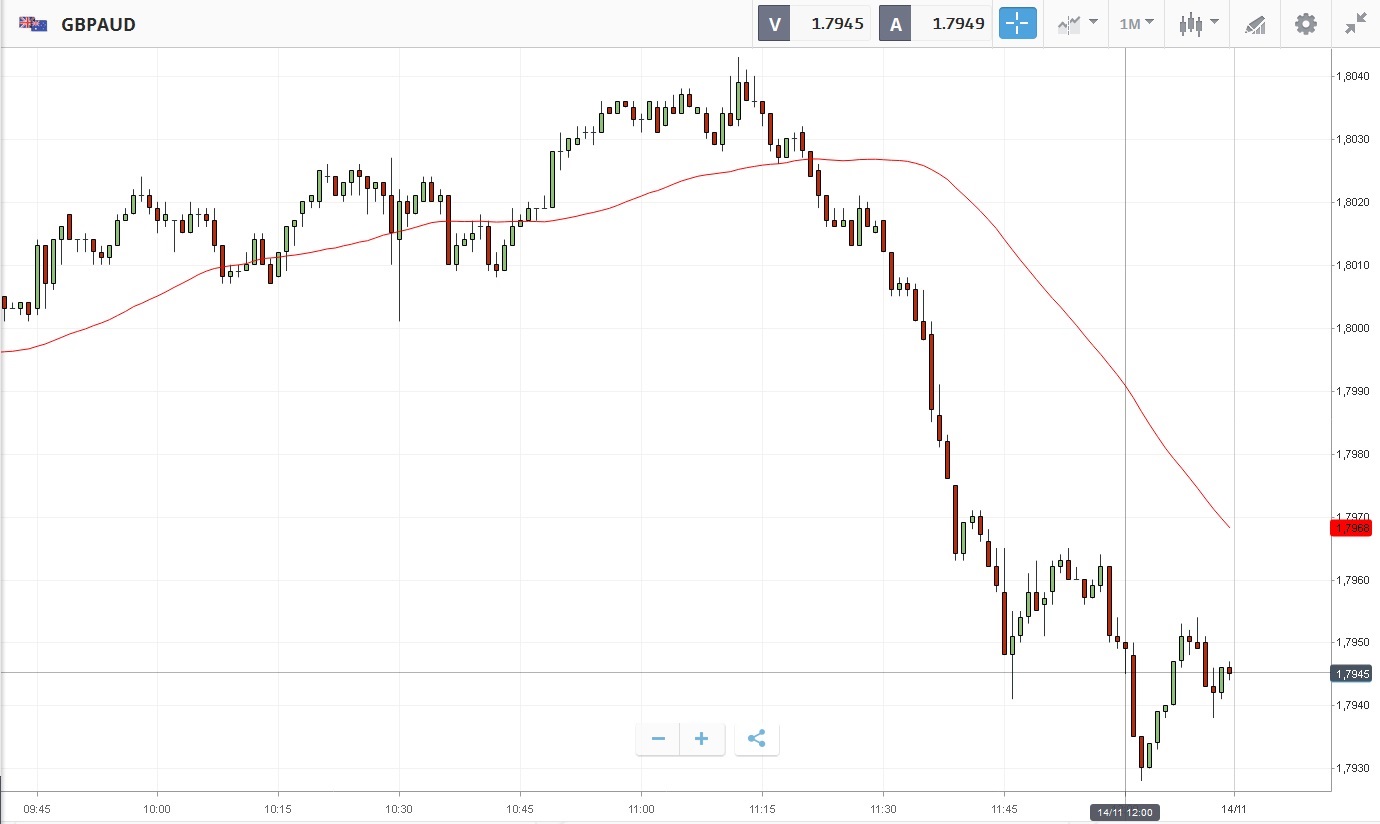Zoom in the chart with plus
Image resolution: width=1380 pixels, height=824 pixels.
(702, 739)
